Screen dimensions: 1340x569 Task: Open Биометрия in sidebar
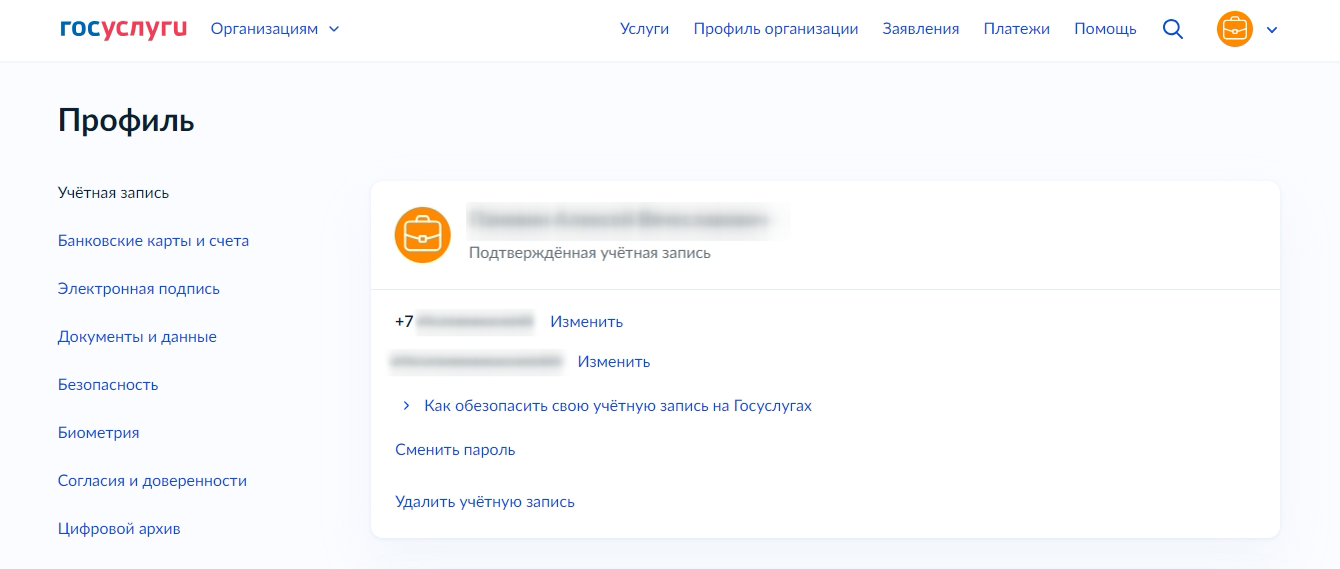pos(98,433)
